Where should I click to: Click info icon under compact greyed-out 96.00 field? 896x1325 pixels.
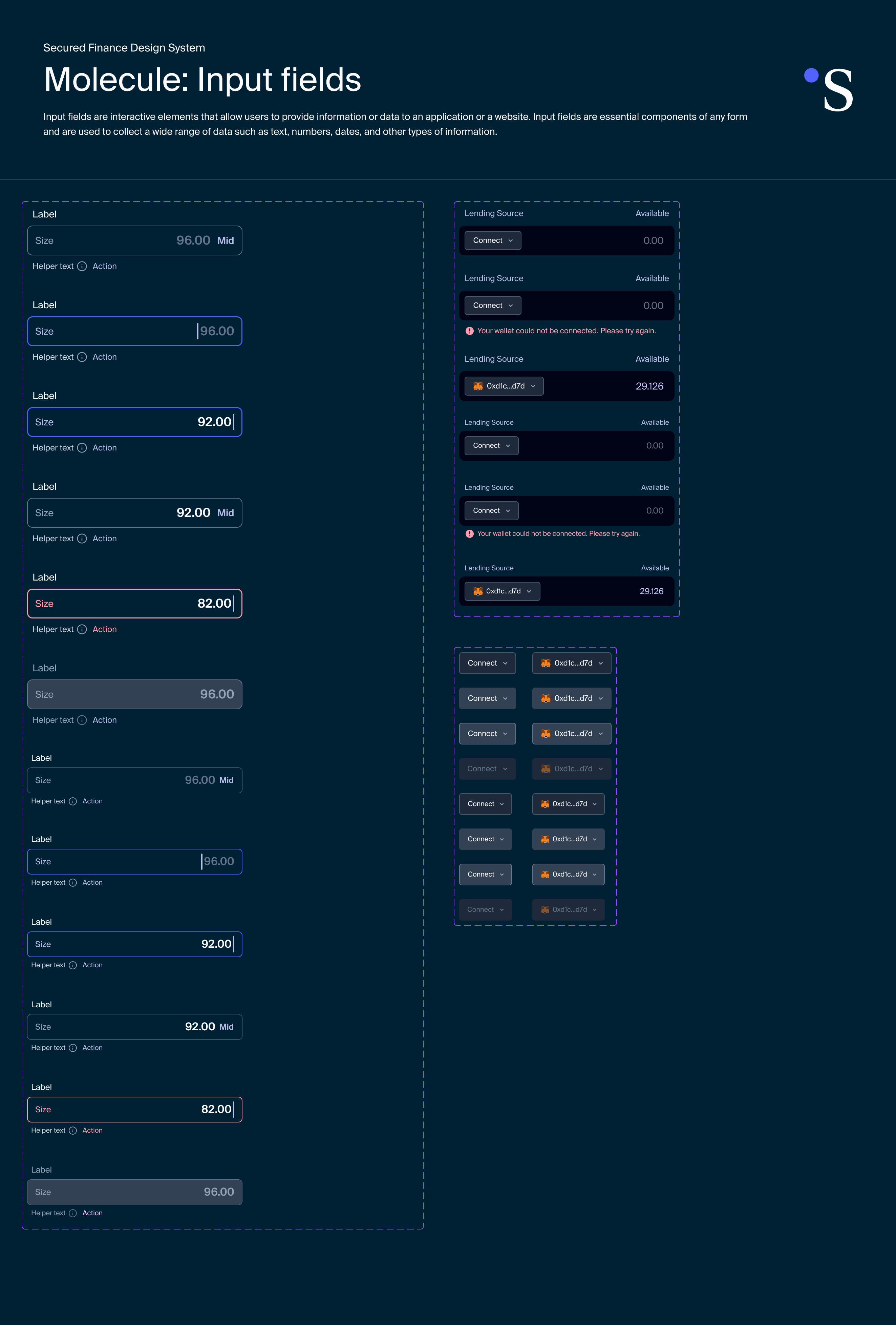(73, 1213)
